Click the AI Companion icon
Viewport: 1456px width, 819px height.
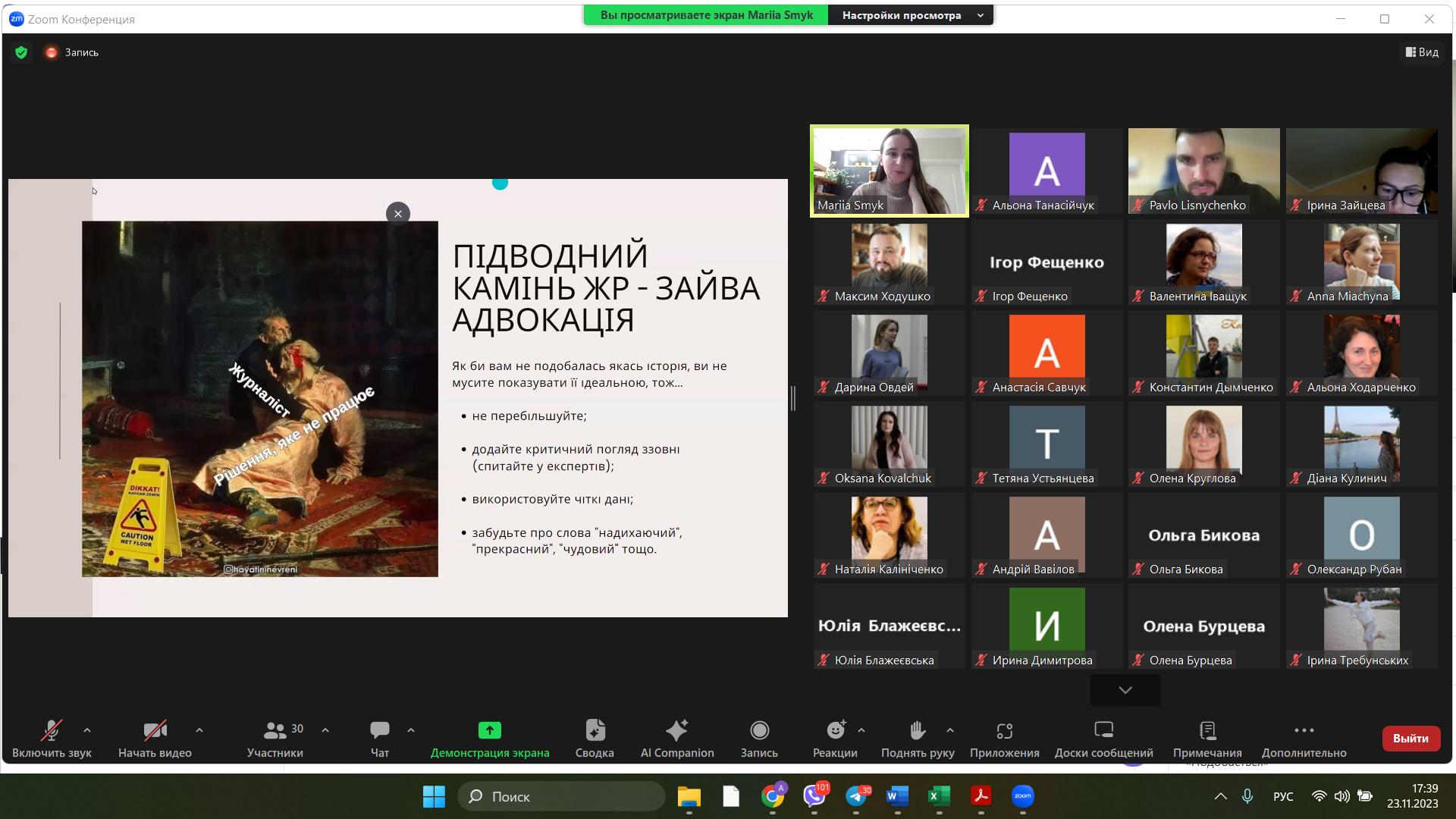676,730
